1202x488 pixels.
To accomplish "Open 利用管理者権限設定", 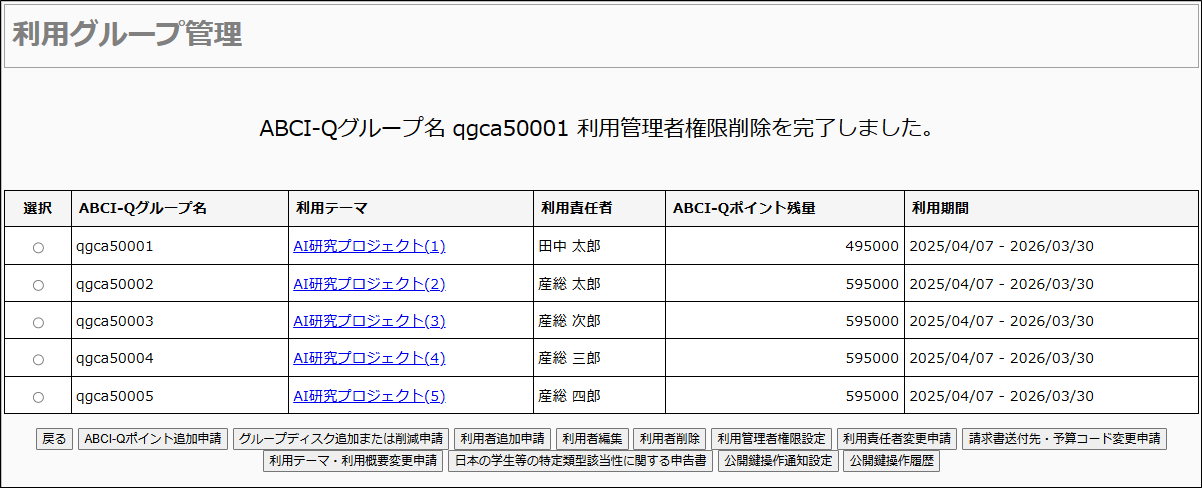I will coord(772,438).
